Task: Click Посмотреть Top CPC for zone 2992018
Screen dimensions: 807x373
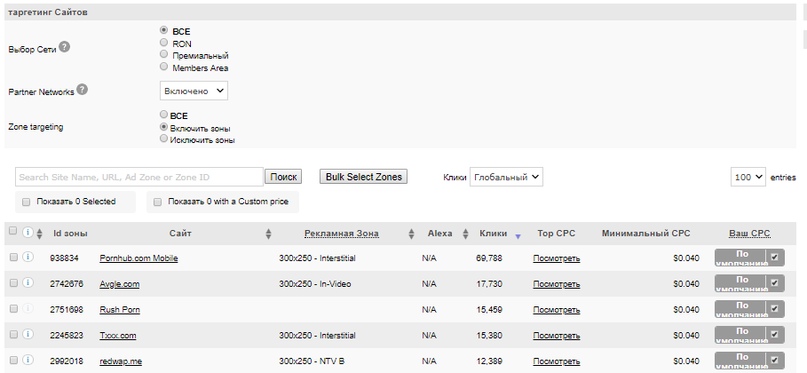Action: pyautogui.click(x=556, y=361)
